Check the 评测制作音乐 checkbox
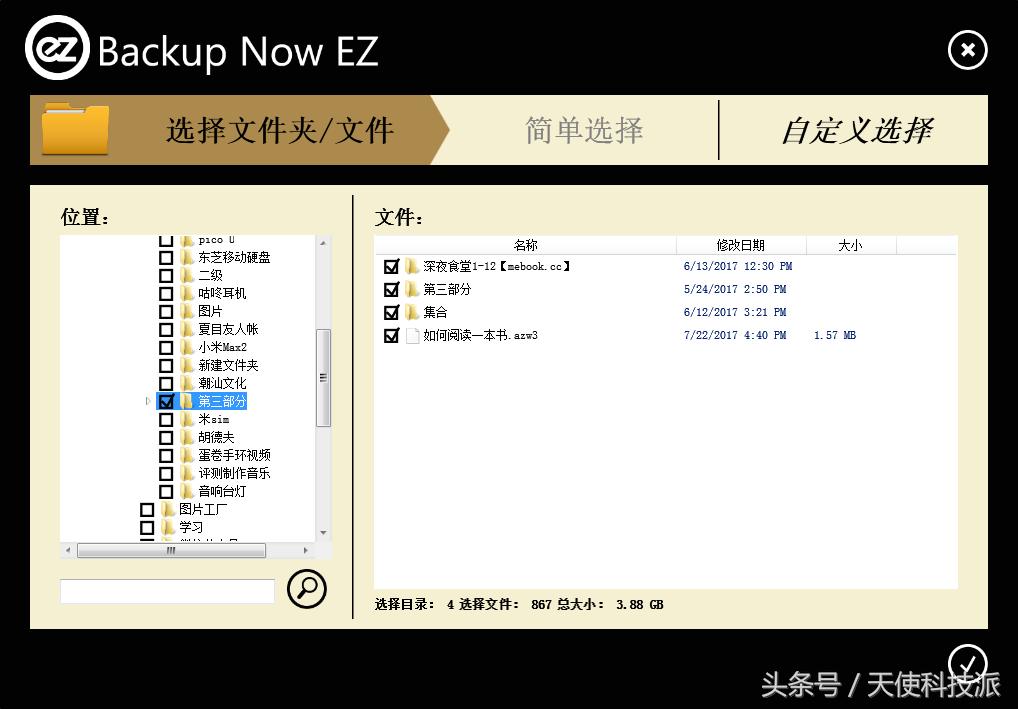Viewport: 1018px width, 709px height. pyautogui.click(x=166, y=473)
